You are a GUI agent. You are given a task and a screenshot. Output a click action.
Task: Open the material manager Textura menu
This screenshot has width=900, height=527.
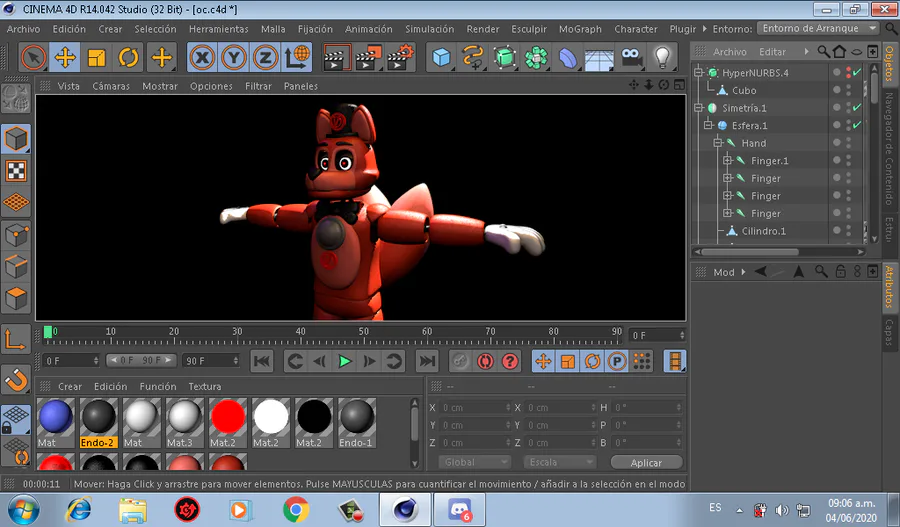pos(205,386)
